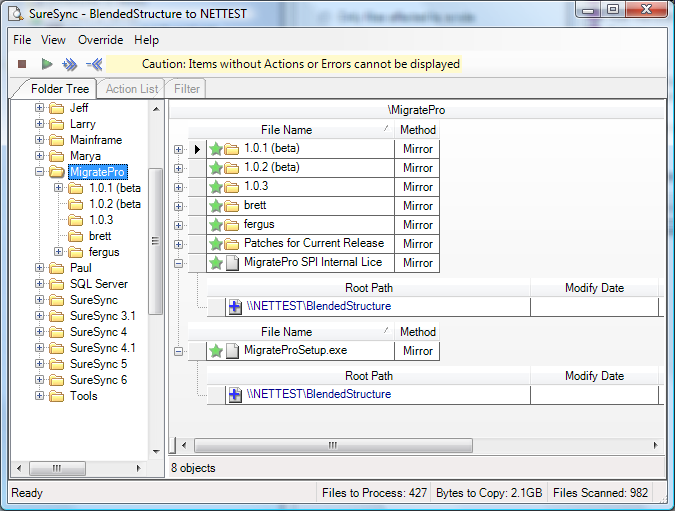The height and width of the screenshot is (511, 675).
Task: Click the blue expand-all arrows icon
Action: 69,64
